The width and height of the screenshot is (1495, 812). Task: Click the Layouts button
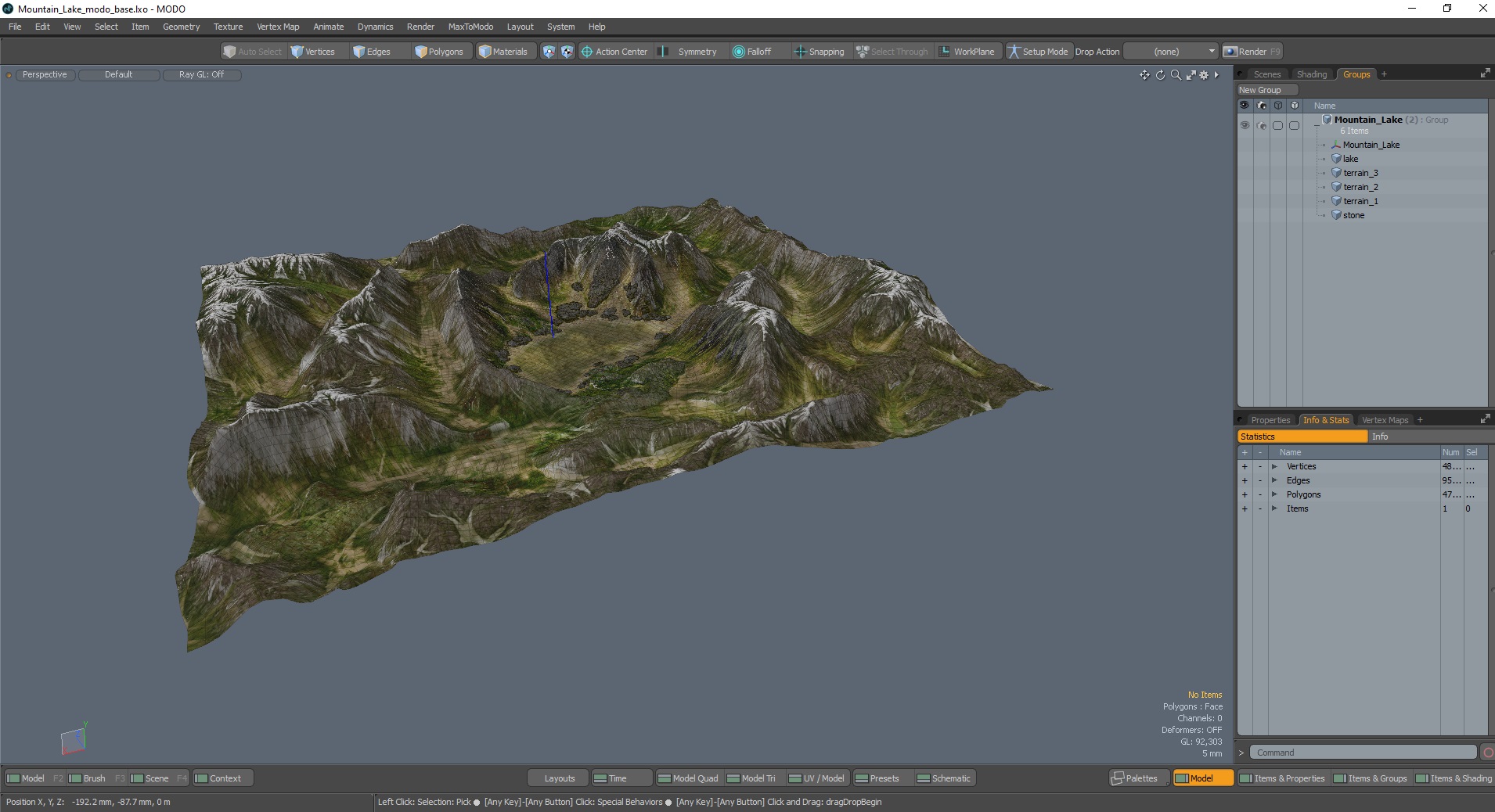point(559,778)
